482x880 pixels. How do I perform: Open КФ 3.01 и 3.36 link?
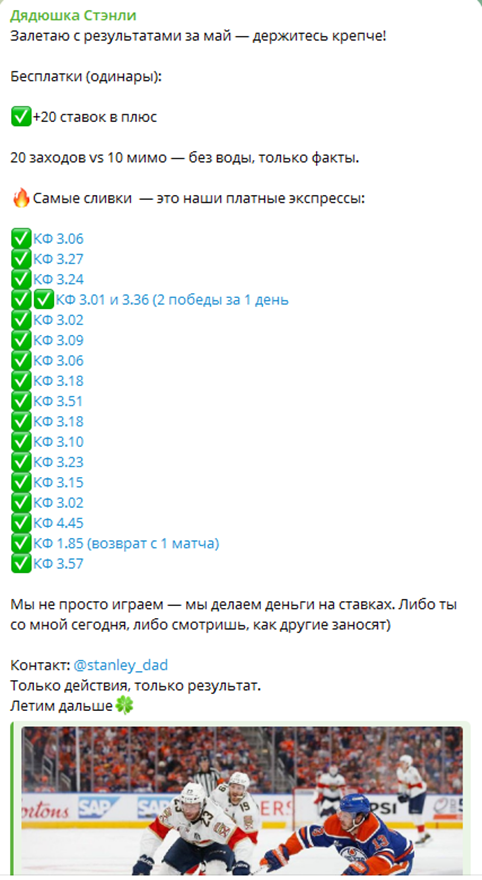pyautogui.click(x=172, y=300)
